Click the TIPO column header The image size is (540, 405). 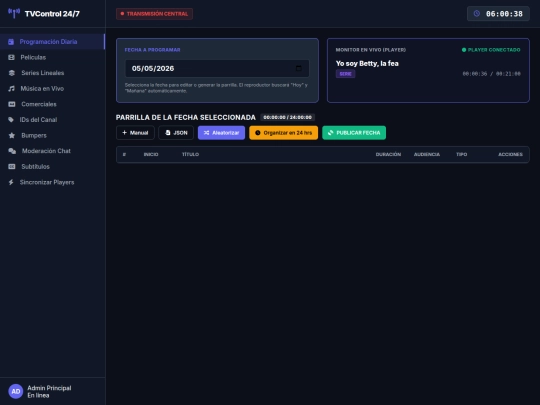[461, 154]
